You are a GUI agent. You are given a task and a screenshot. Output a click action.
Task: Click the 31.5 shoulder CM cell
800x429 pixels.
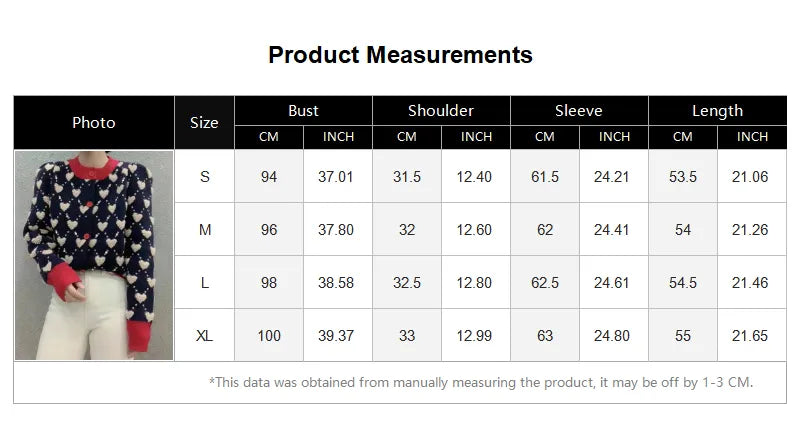[407, 177]
